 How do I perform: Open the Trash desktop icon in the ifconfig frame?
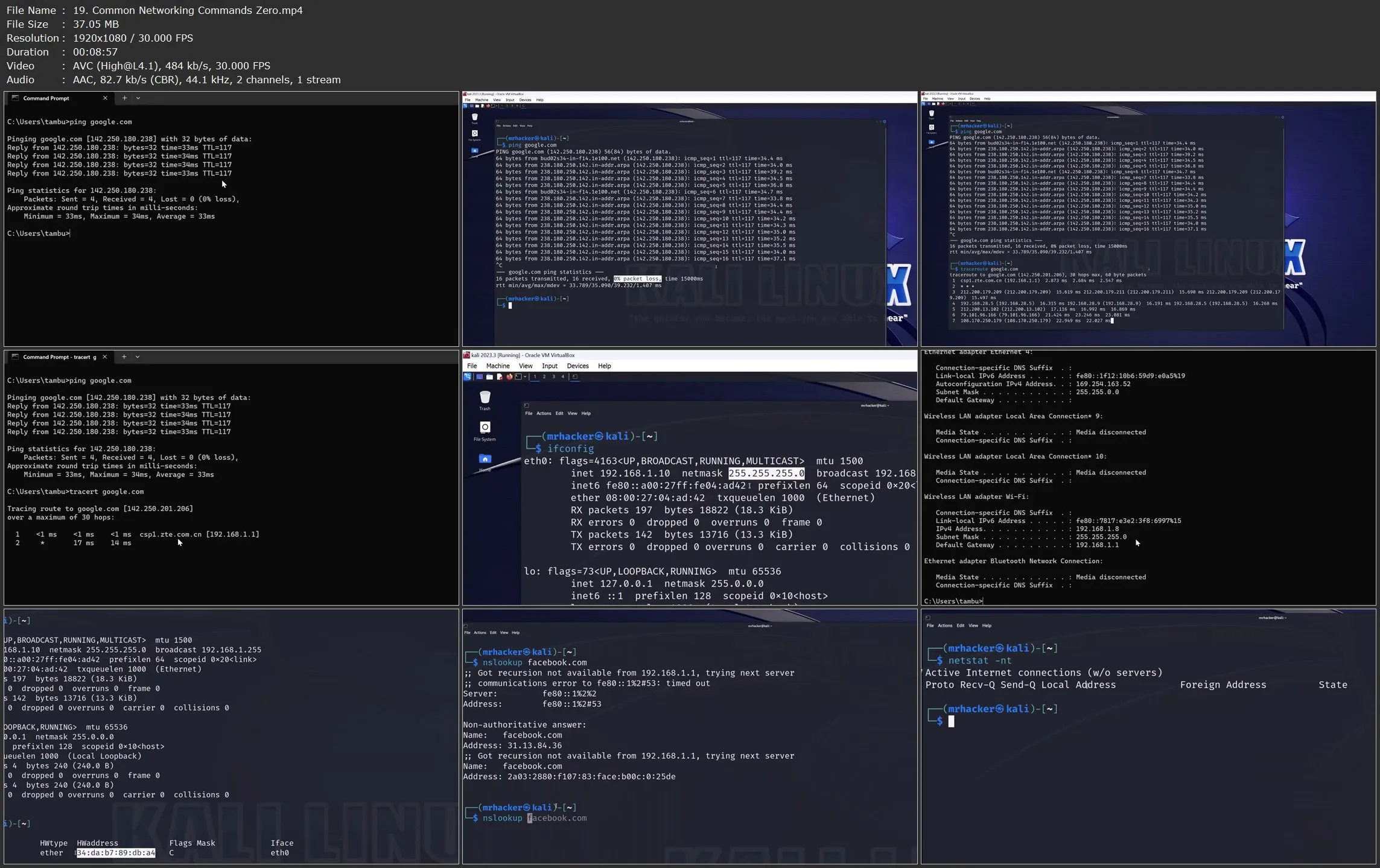point(485,401)
